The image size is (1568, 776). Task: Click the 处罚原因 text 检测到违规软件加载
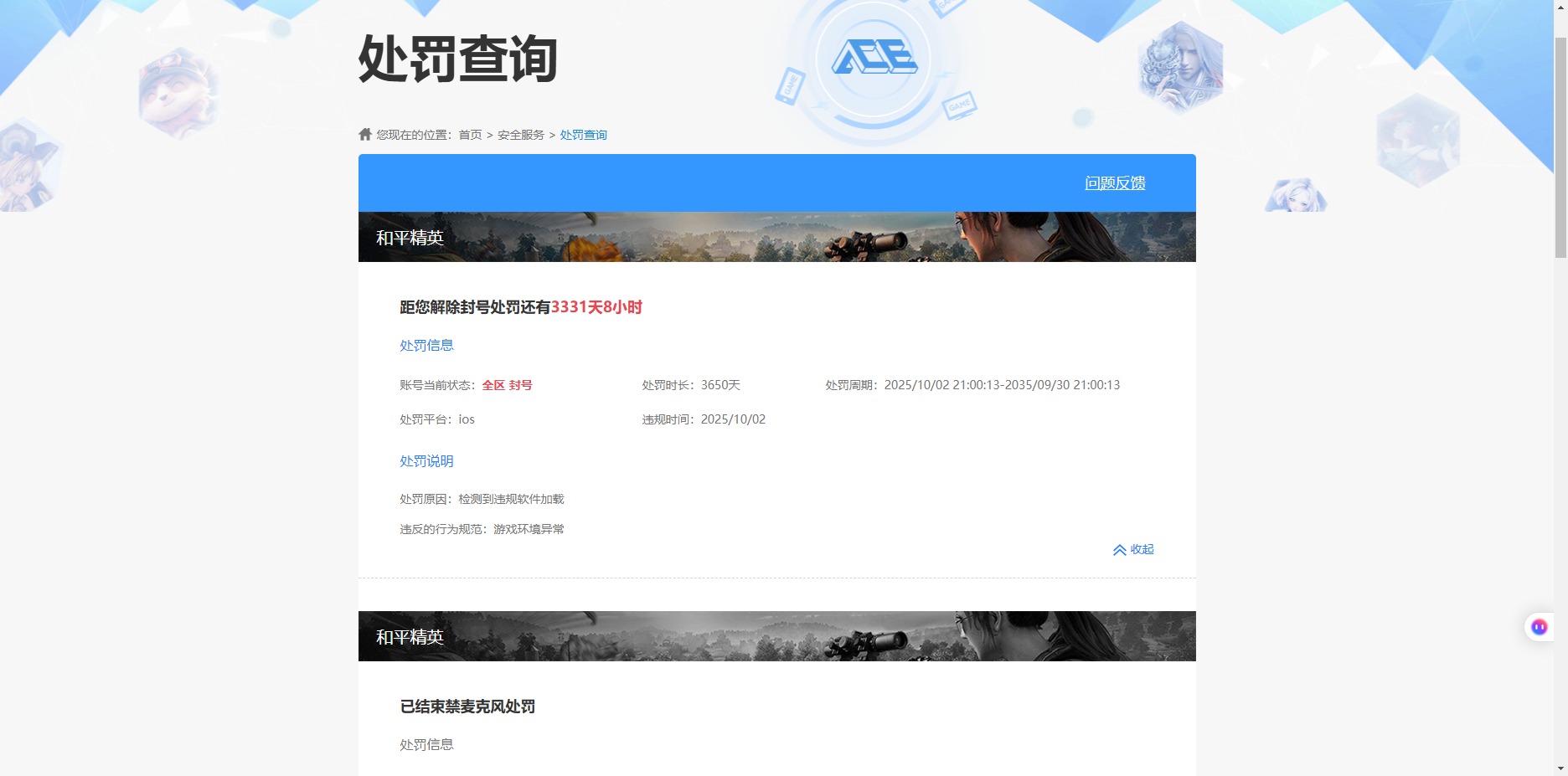coord(511,499)
